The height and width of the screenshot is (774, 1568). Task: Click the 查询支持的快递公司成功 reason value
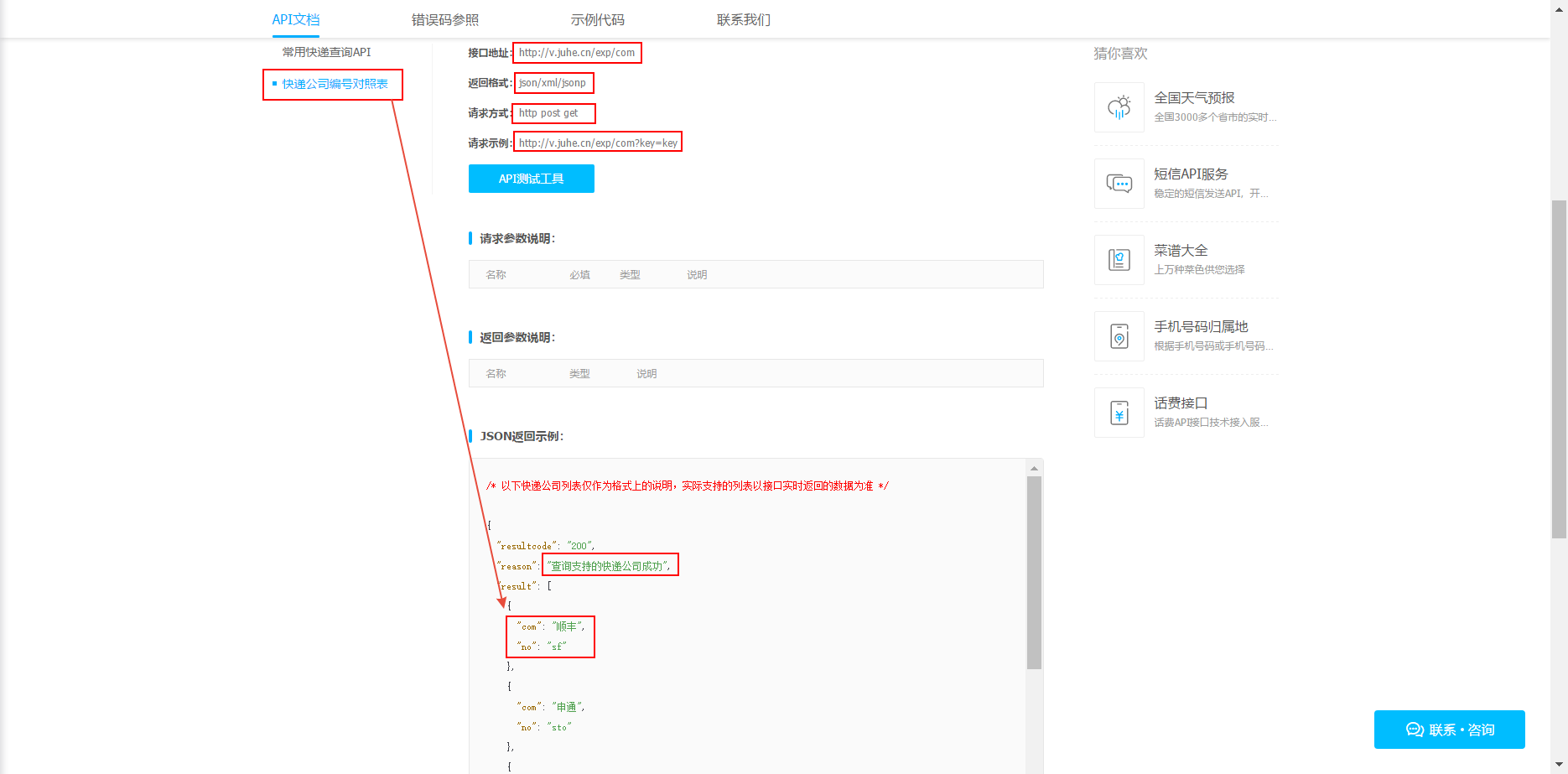609,566
